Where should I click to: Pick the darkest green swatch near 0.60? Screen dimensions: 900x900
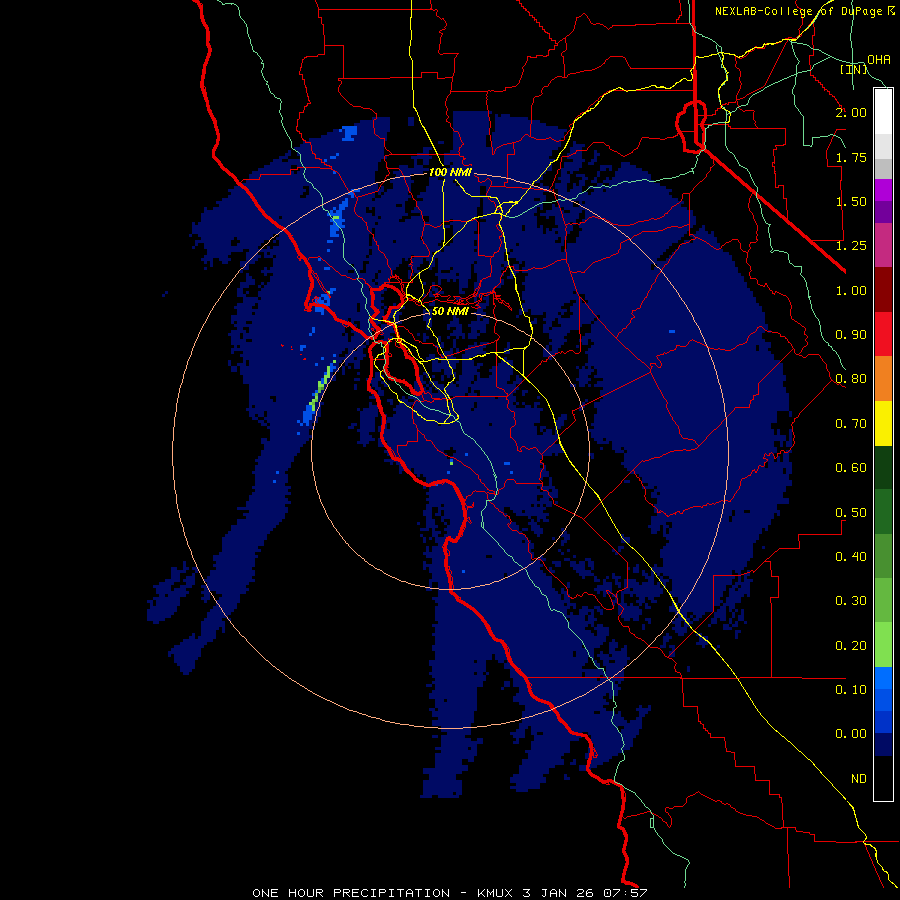[883, 467]
